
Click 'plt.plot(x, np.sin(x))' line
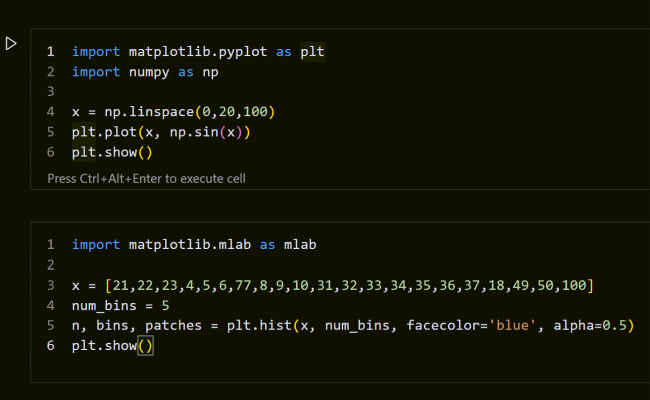coord(161,132)
